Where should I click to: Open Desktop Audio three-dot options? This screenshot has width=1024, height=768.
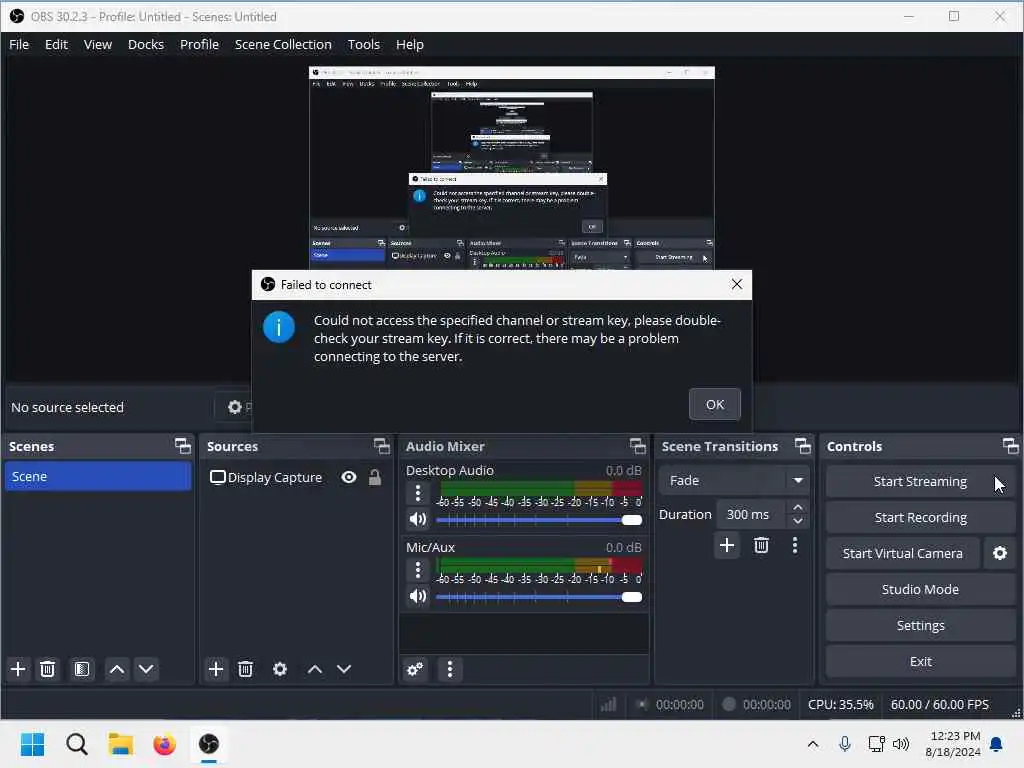click(x=418, y=493)
